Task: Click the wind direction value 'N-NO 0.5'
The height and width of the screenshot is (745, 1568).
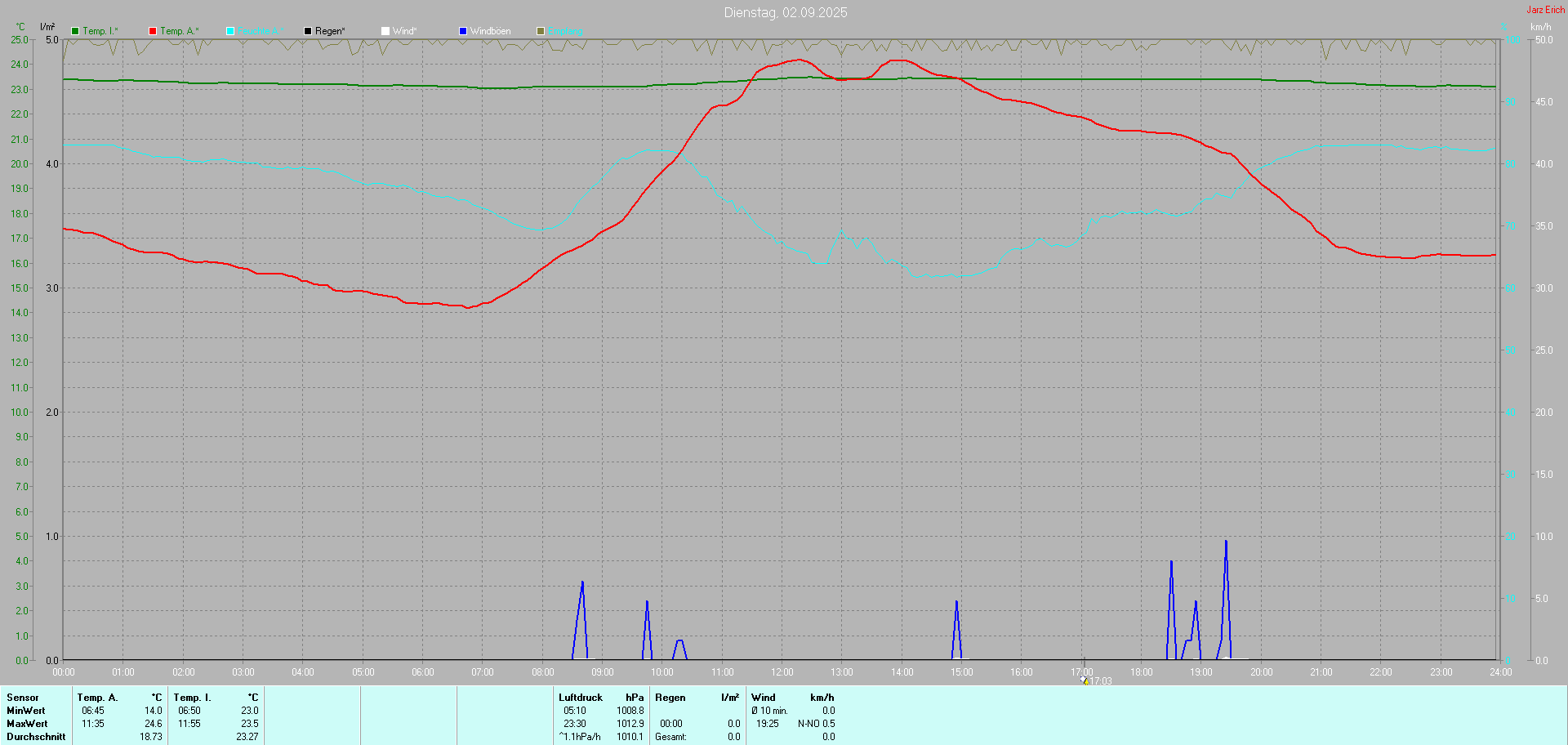Action: (817, 724)
